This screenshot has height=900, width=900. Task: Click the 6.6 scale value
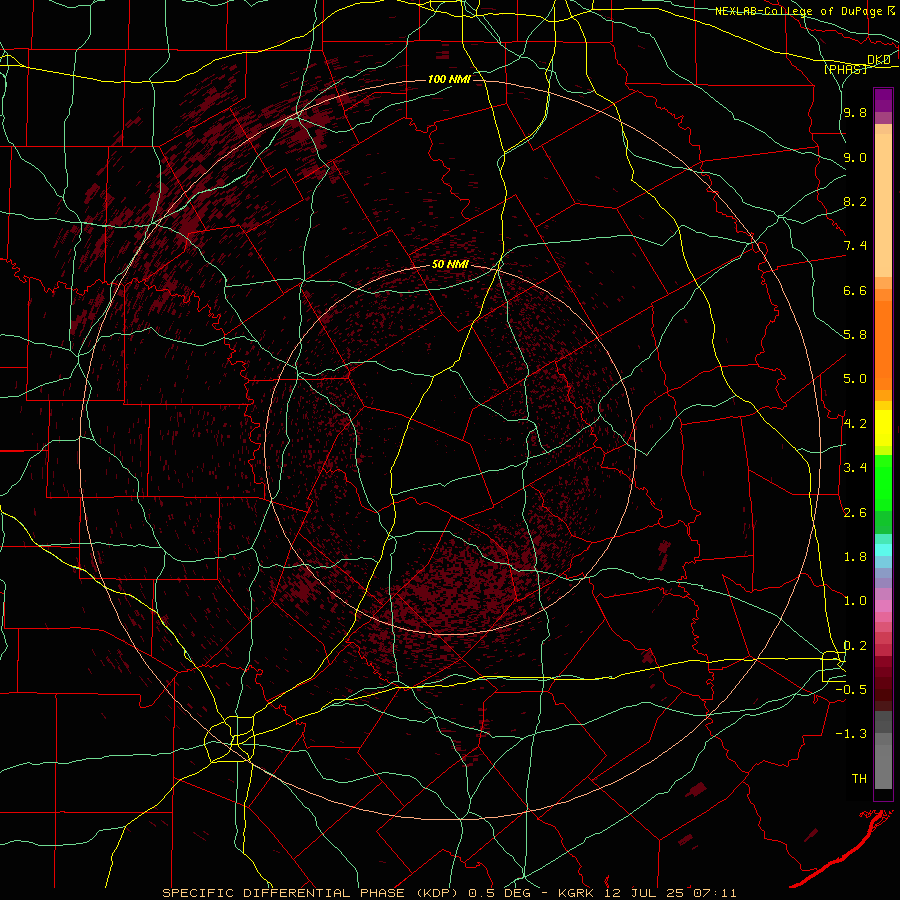[855, 290]
